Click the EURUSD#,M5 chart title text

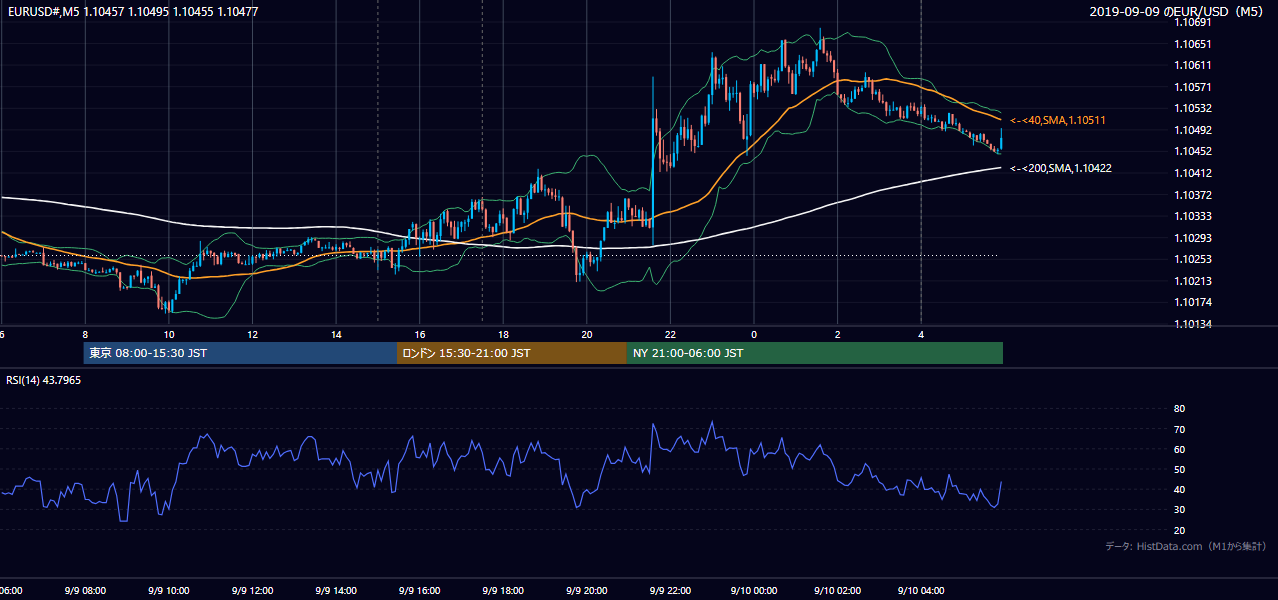132,11
